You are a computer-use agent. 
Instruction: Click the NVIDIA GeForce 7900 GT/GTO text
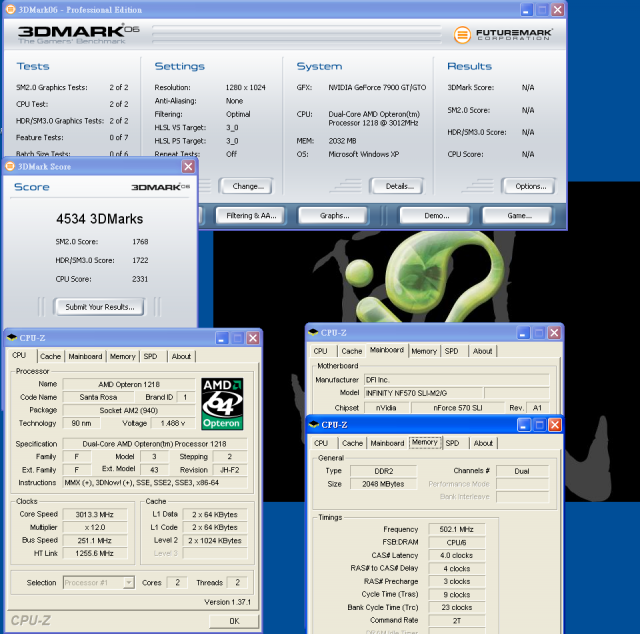tap(377, 87)
